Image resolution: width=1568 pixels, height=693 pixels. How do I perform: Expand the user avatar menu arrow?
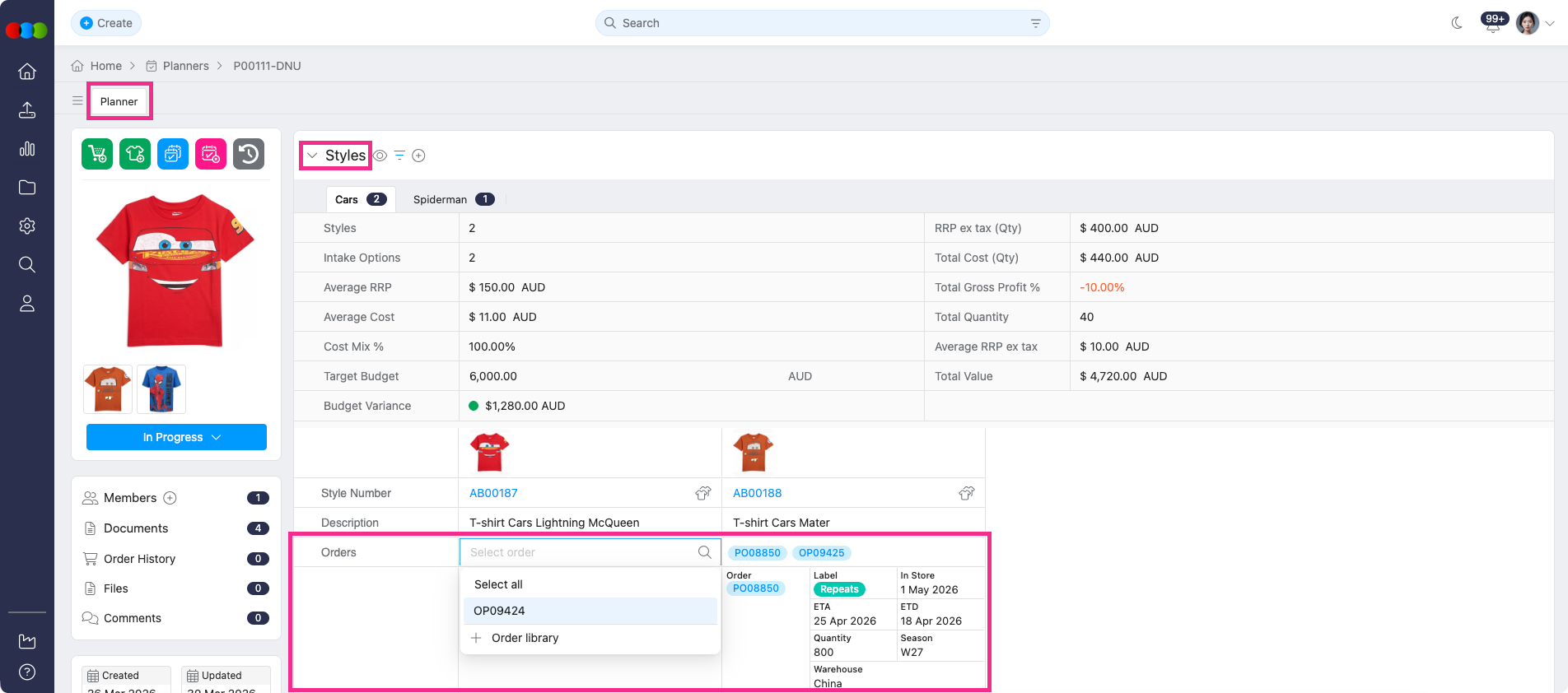tap(1550, 23)
